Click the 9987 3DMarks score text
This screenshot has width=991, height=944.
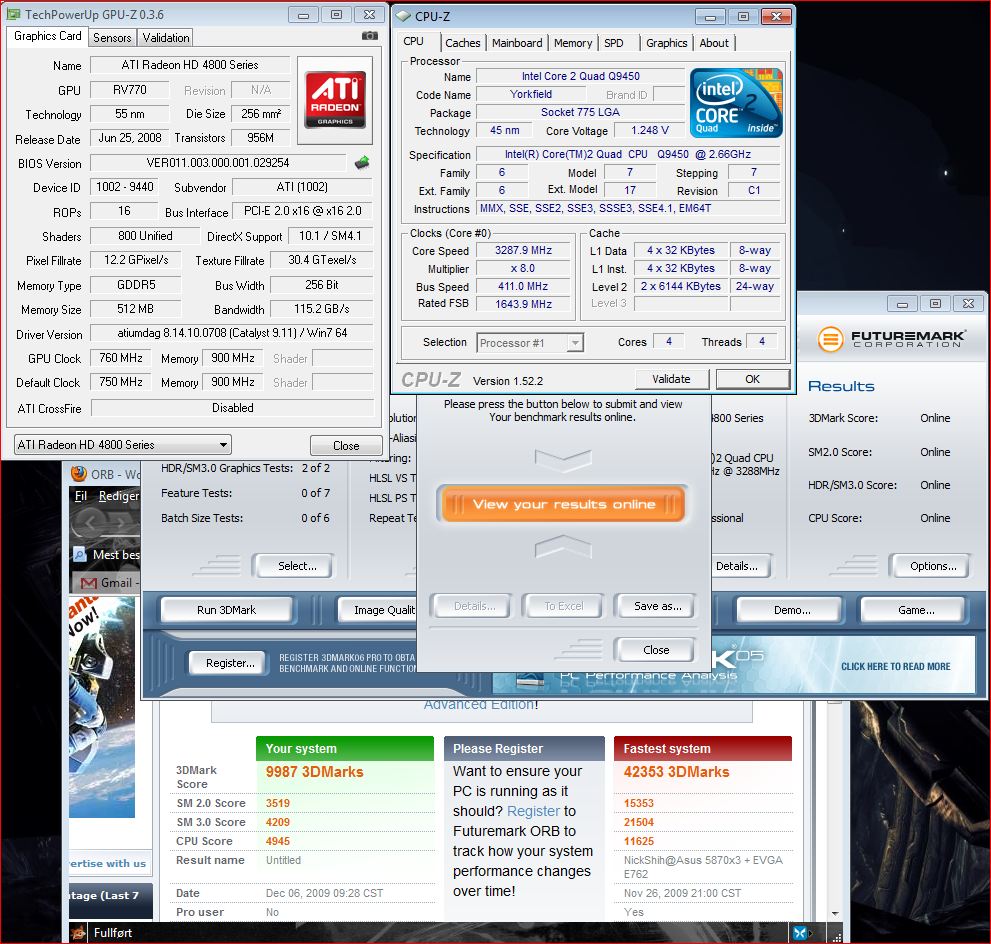[x=314, y=772]
